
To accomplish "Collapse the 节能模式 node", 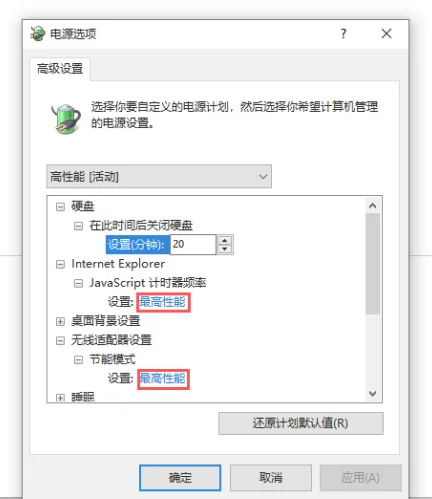I will point(78,360).
